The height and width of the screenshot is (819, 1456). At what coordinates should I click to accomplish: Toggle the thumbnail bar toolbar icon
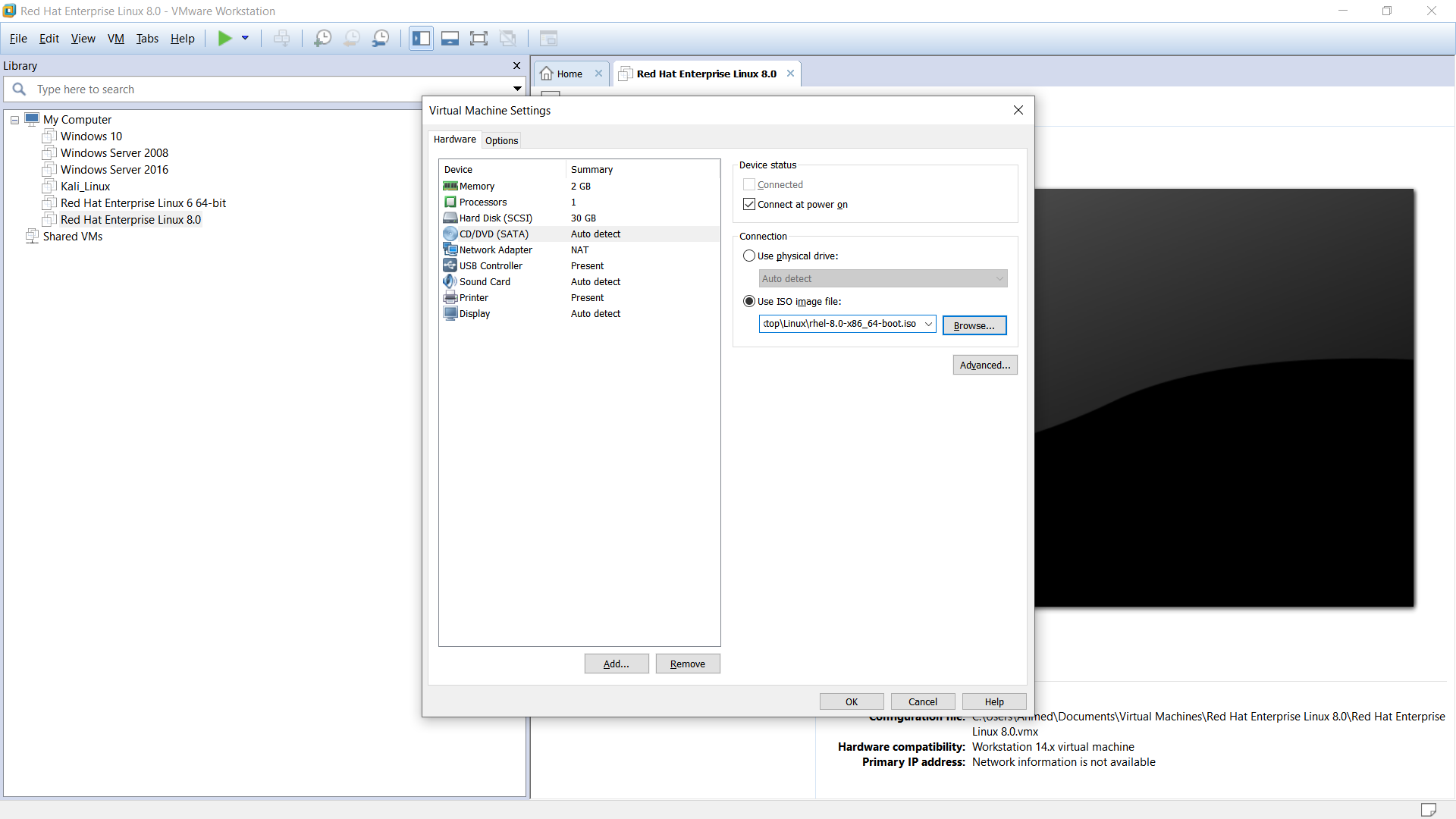(450, 39)
